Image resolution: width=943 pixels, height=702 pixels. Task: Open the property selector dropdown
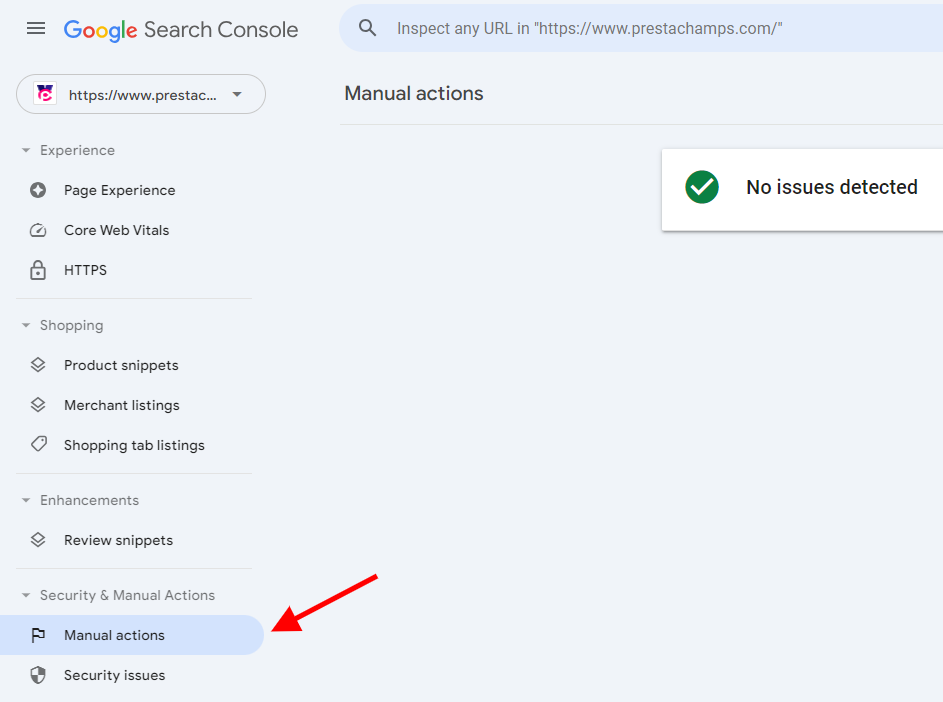point(237,92)
